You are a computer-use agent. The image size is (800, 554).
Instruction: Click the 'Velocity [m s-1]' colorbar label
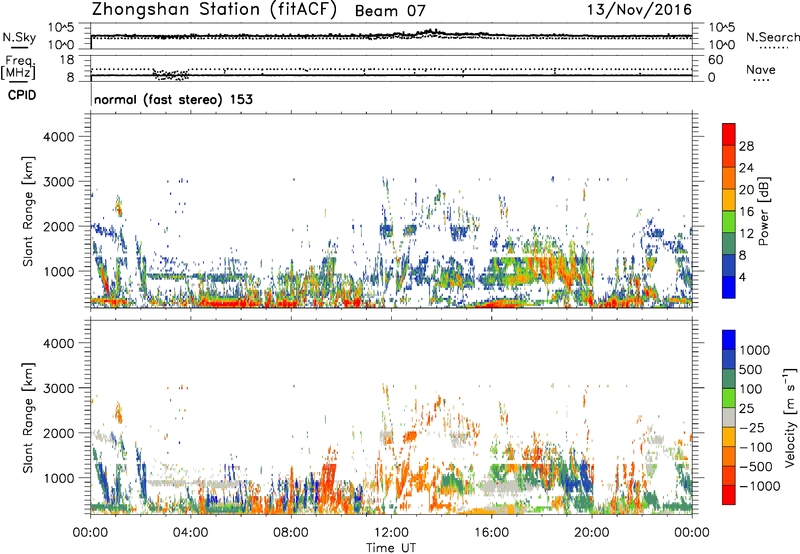pyautogui.click(x=790, y=417)
